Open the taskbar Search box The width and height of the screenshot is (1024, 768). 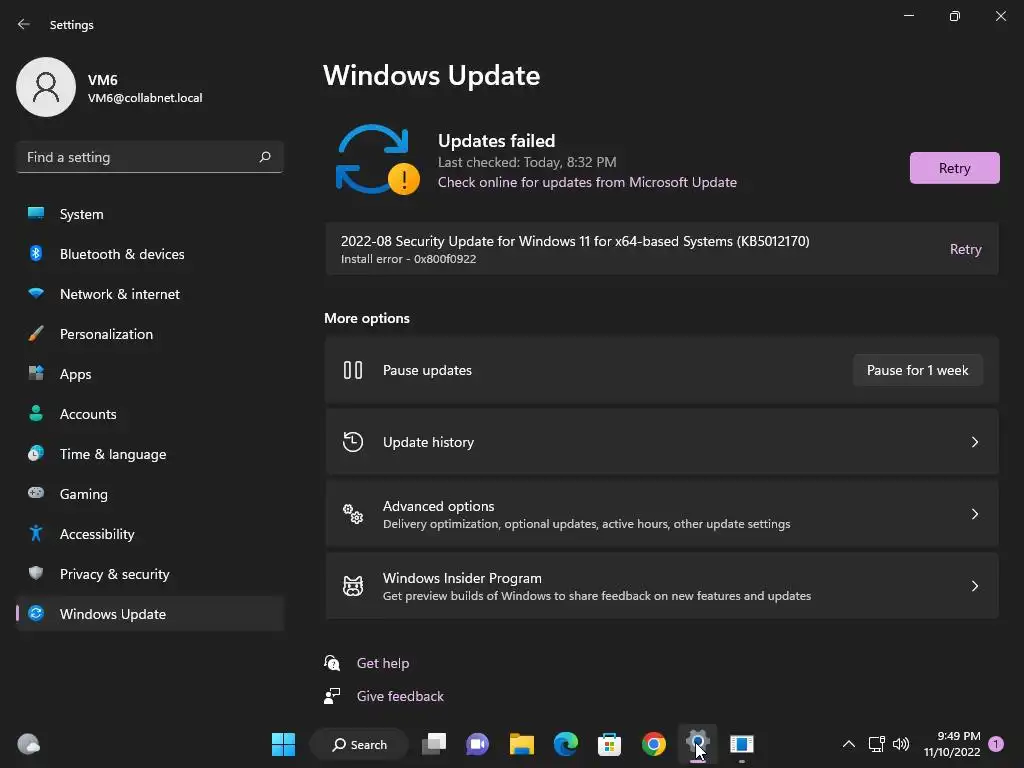(x=359, y=744)
